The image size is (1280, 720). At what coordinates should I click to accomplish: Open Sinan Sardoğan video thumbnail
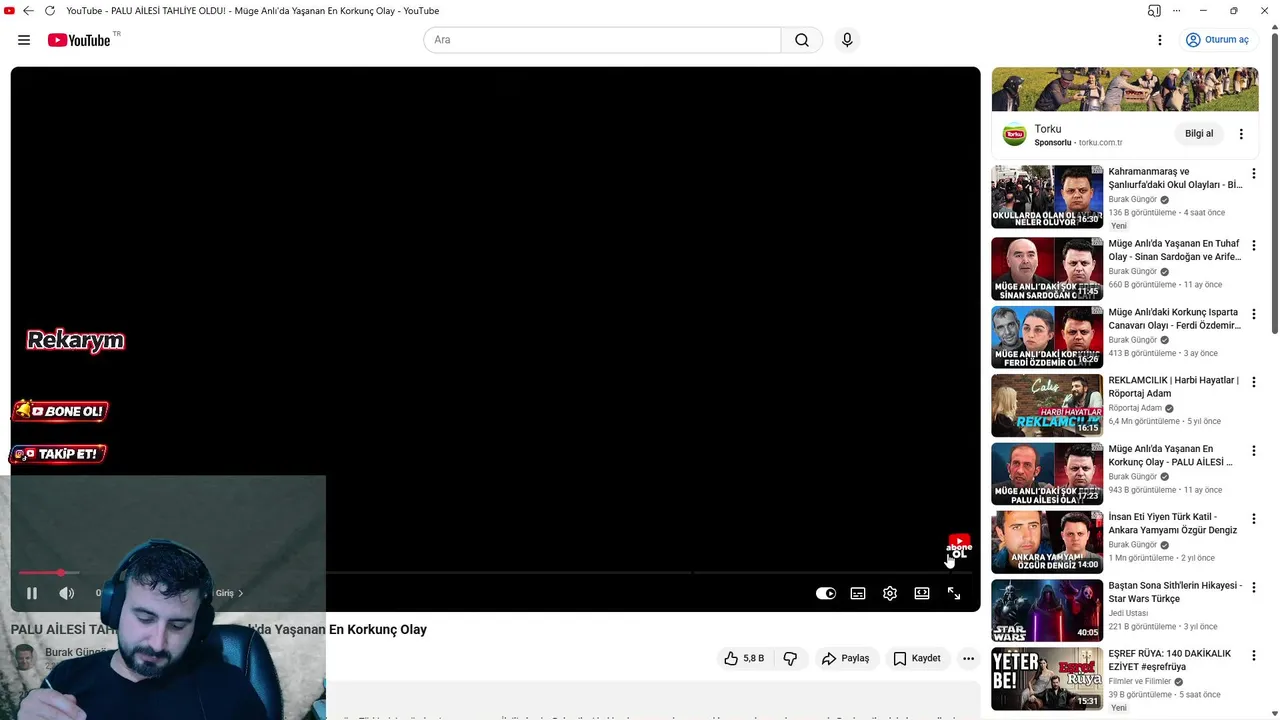(x=1047, y=268)
